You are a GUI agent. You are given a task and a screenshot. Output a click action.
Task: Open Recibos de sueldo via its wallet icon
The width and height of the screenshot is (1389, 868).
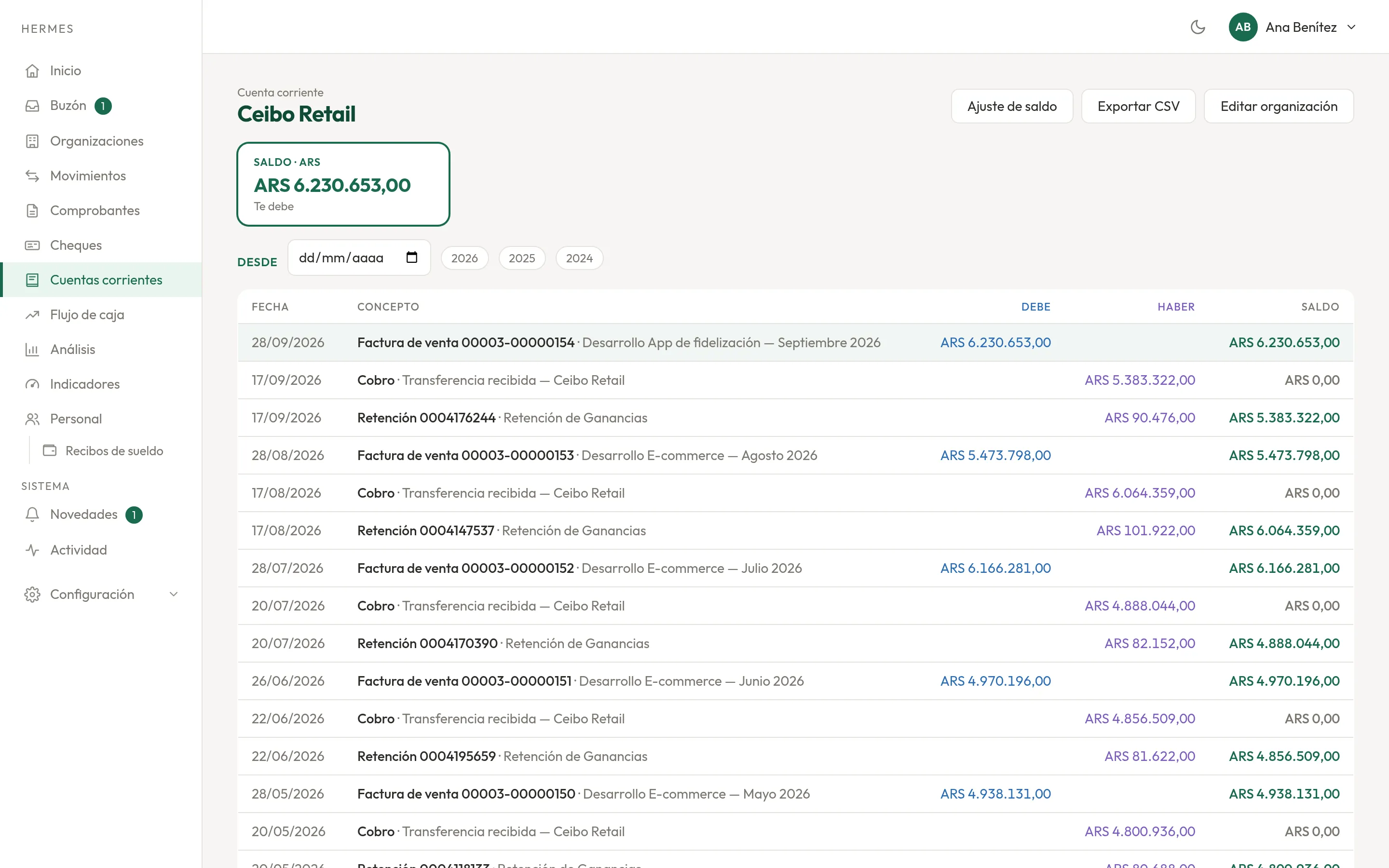[x=50, y=451]
